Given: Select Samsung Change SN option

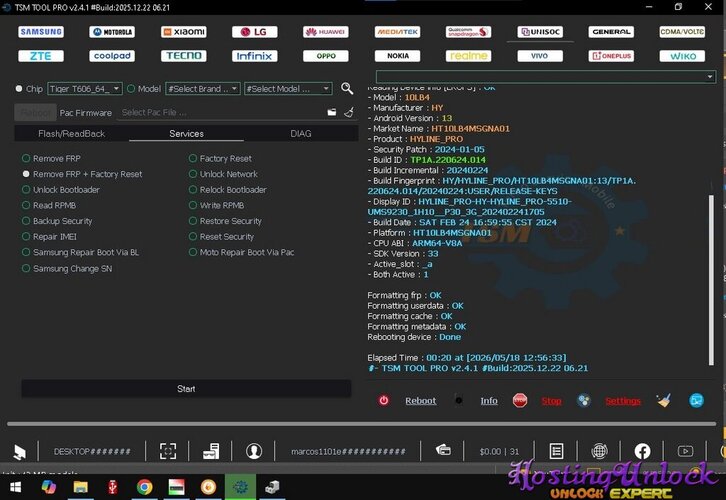Looking at the screenshot, I should point(67,269).
